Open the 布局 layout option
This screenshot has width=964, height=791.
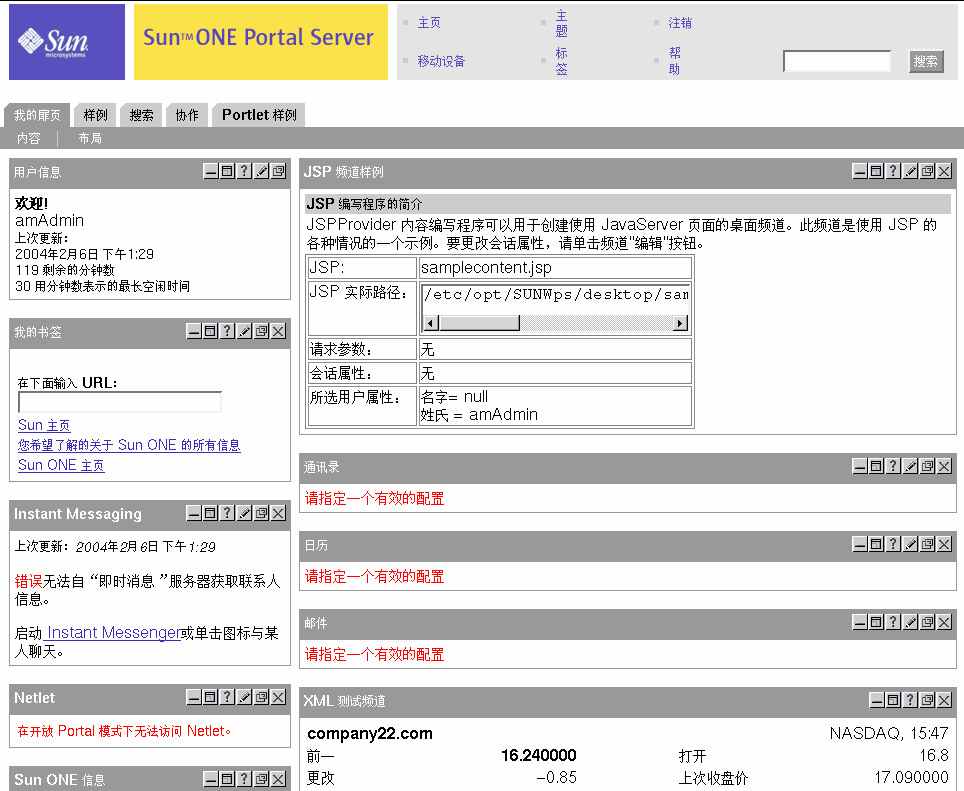(90, 139)
